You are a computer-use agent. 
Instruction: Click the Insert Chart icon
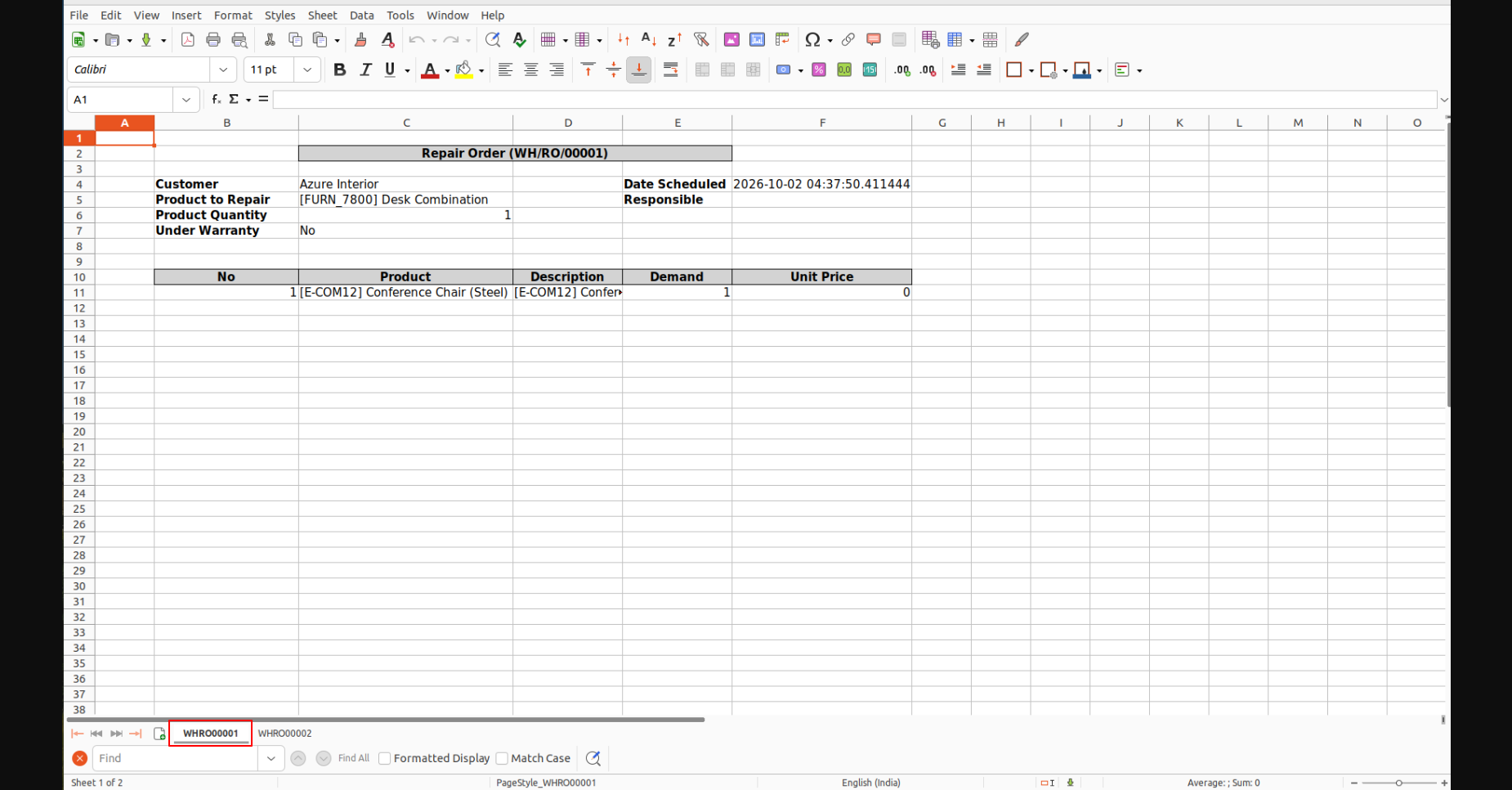[x=757, y=39]
